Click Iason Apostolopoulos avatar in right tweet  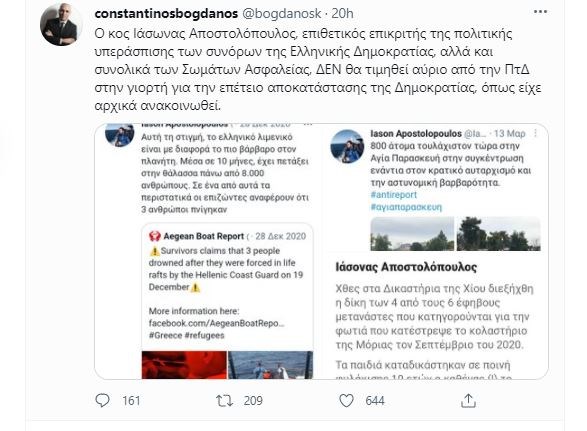(x=347, y=146)
